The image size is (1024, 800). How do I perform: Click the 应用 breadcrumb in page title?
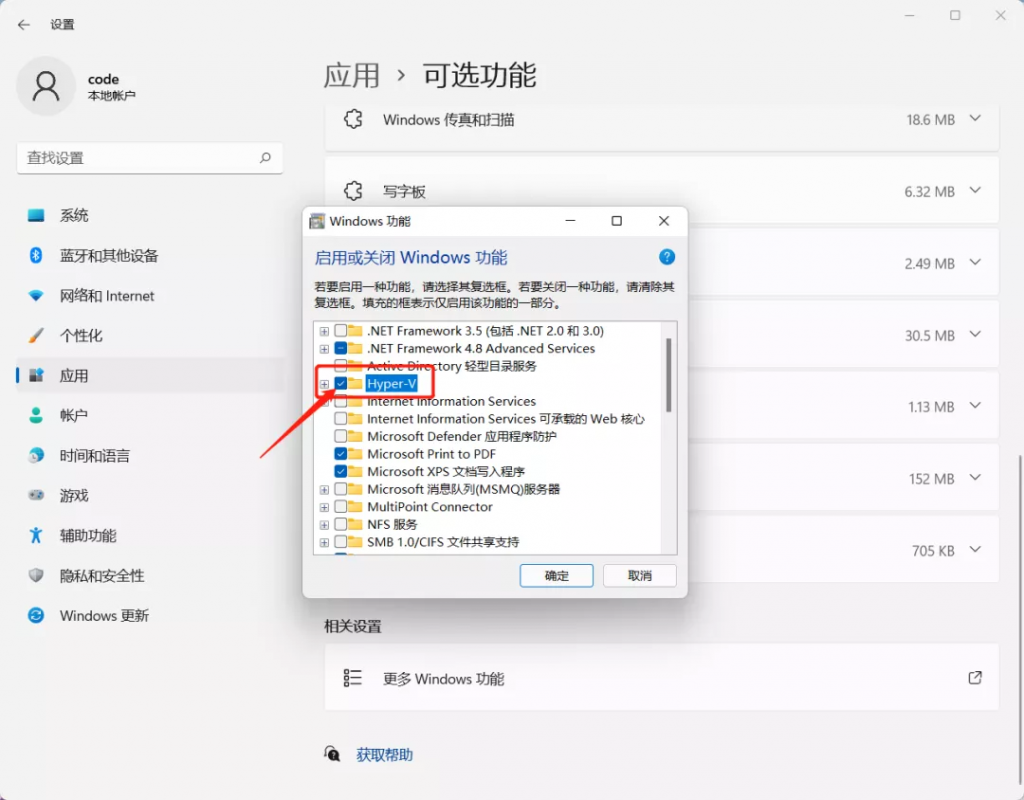coord(351,75)
